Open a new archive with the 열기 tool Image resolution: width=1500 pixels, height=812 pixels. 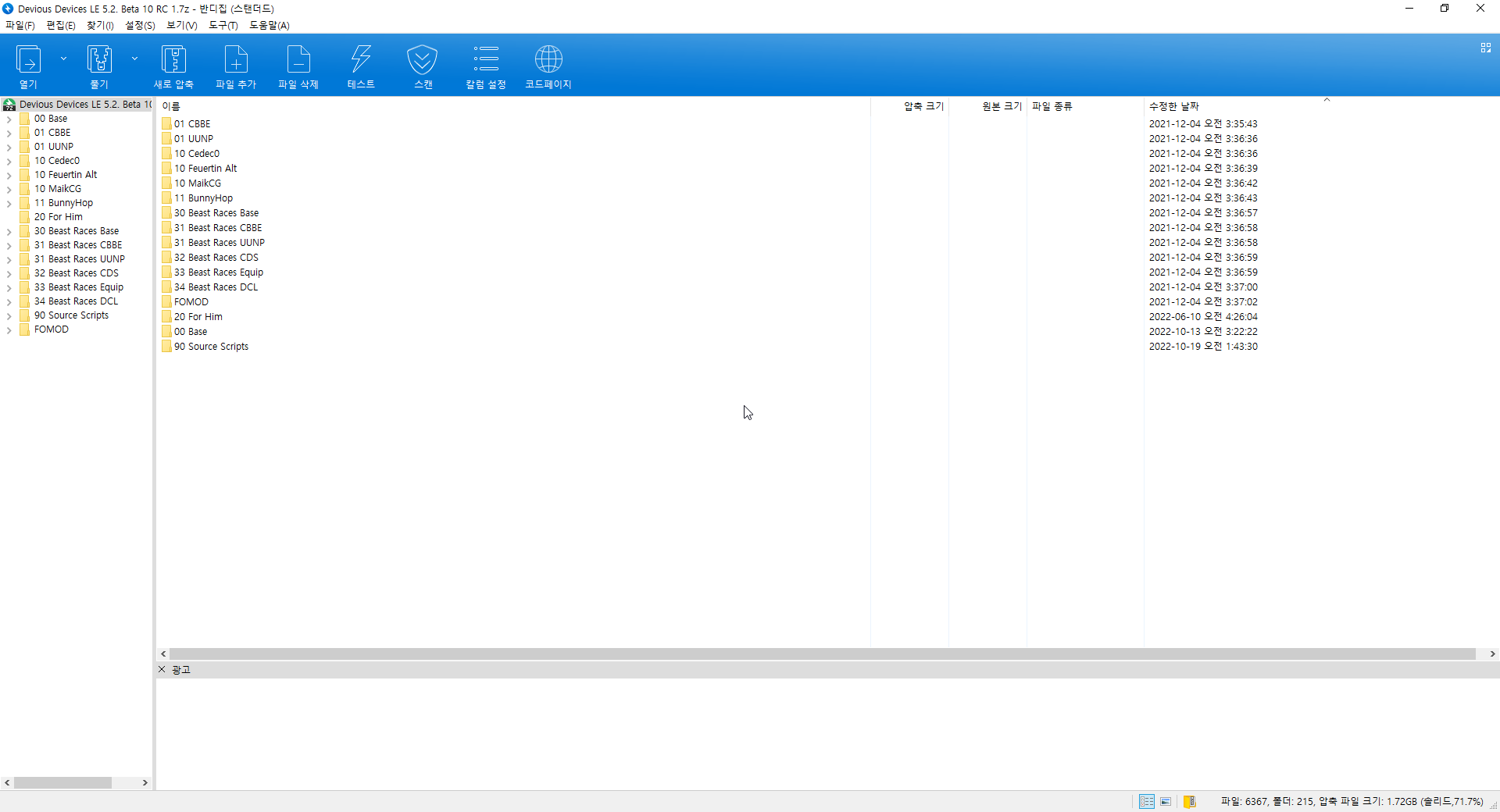point(27,66)
